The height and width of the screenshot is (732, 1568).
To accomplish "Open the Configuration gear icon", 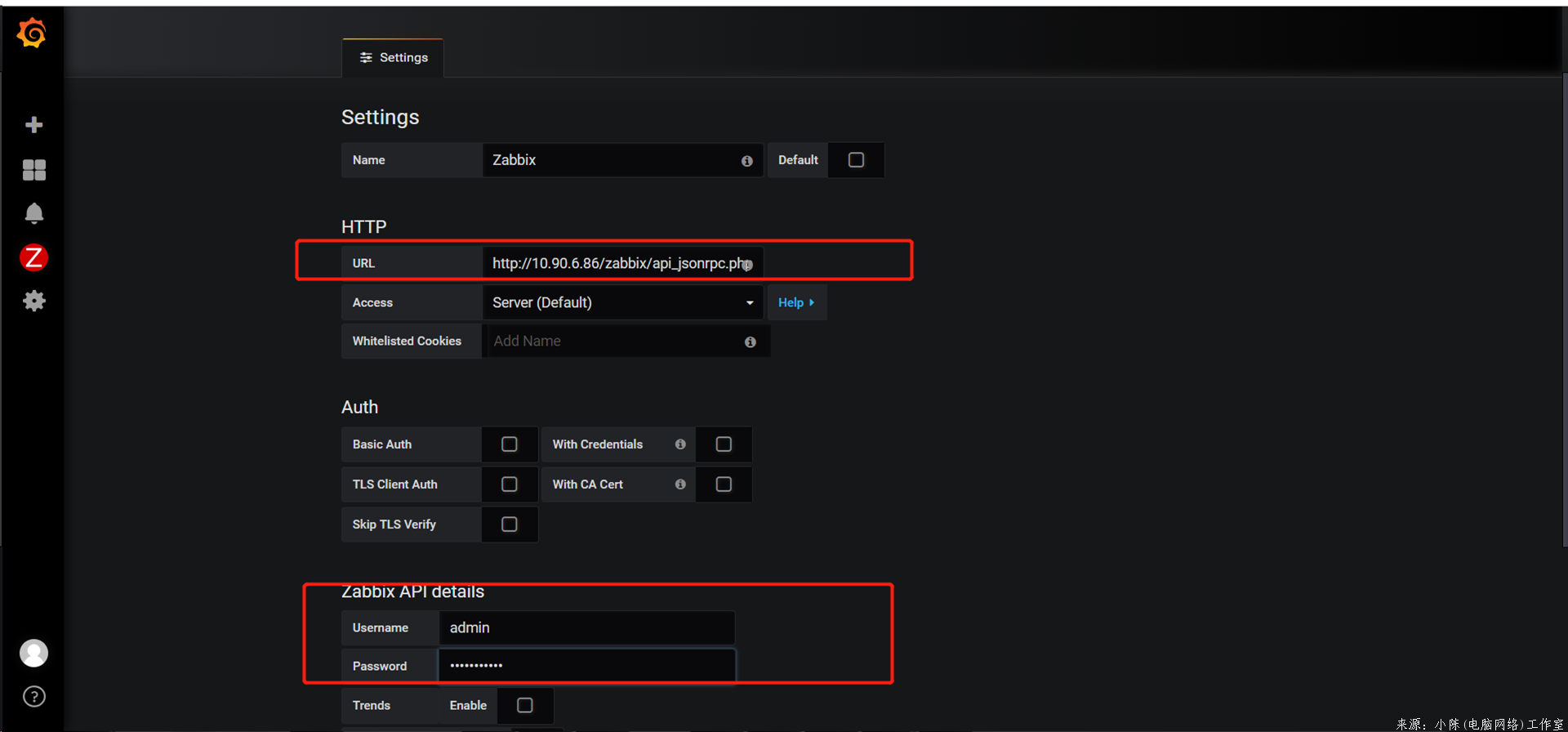I will 33,301.
